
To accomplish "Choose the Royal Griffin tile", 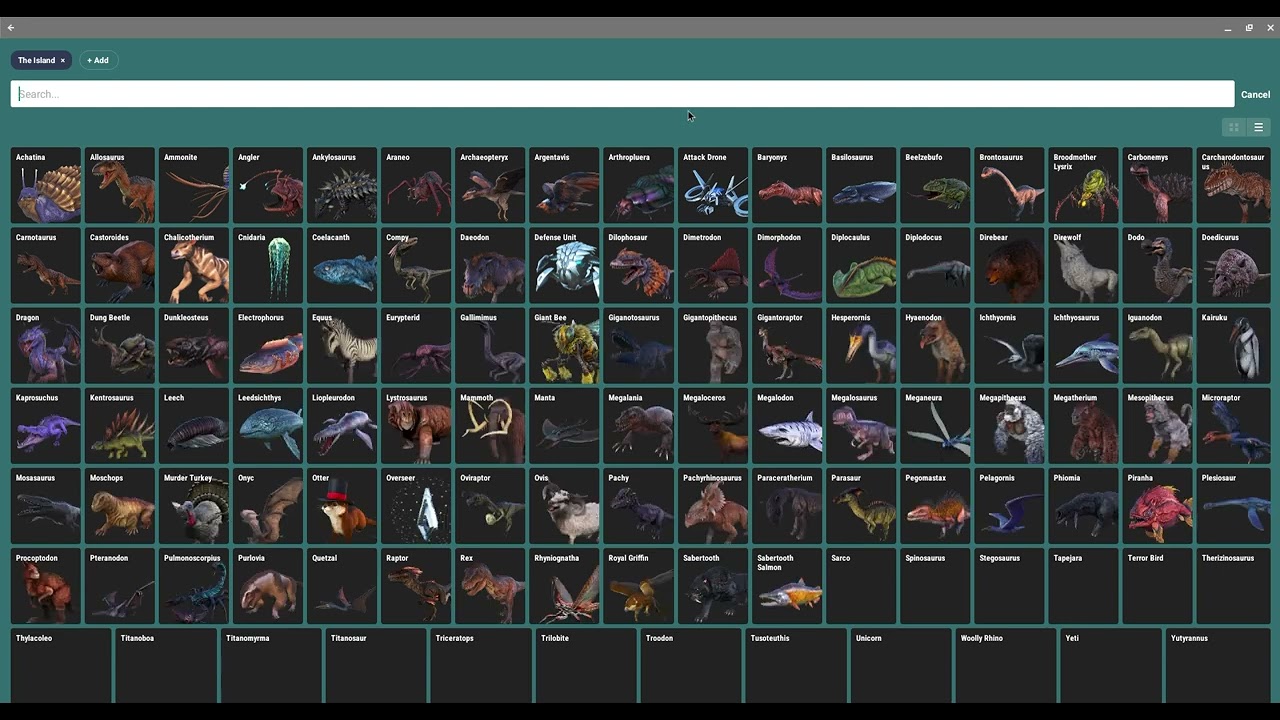I will [x=639, y=585].
